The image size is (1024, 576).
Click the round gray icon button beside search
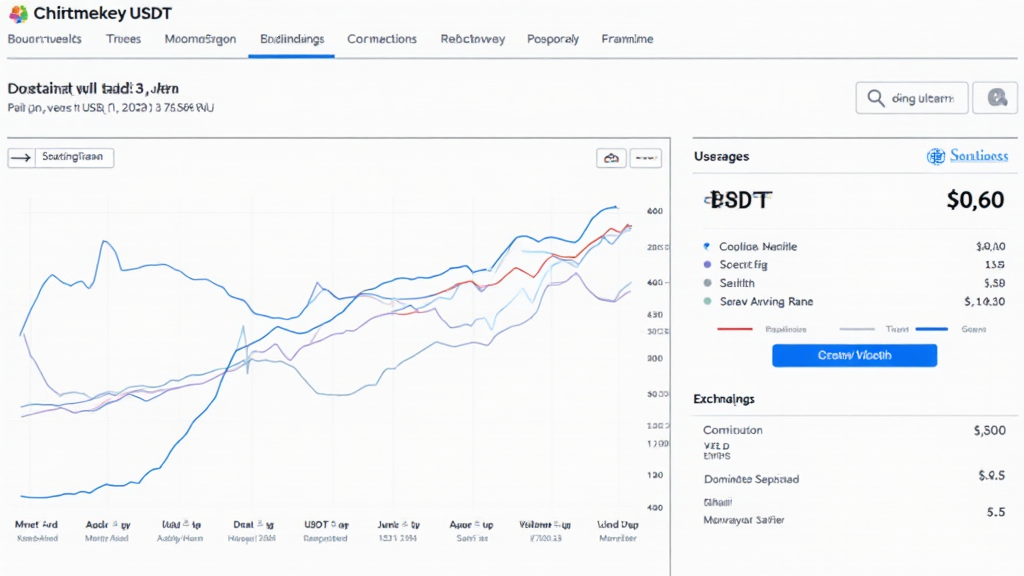pos(996,98)
